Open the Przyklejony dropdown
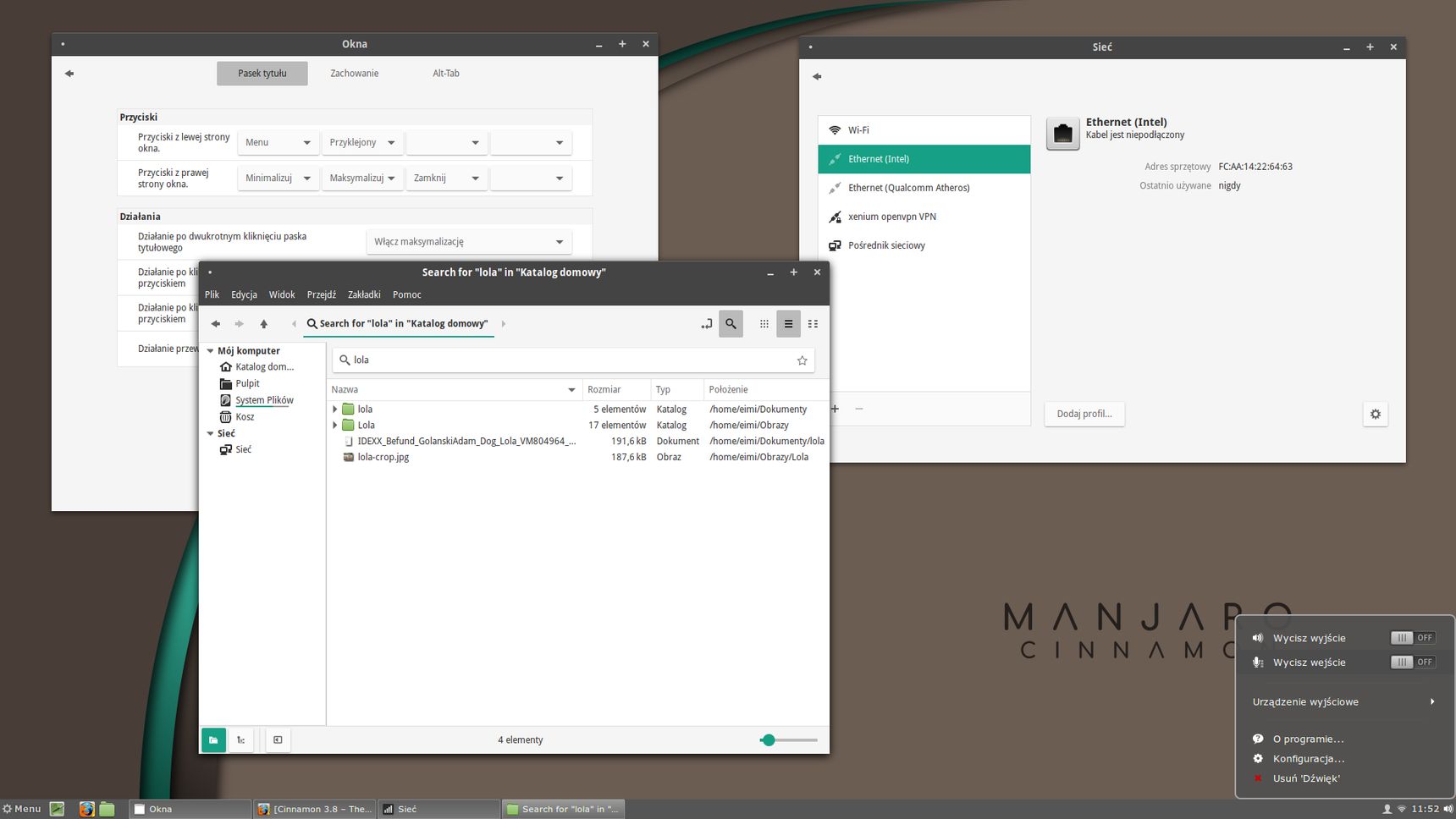 (x=362, y=143)
